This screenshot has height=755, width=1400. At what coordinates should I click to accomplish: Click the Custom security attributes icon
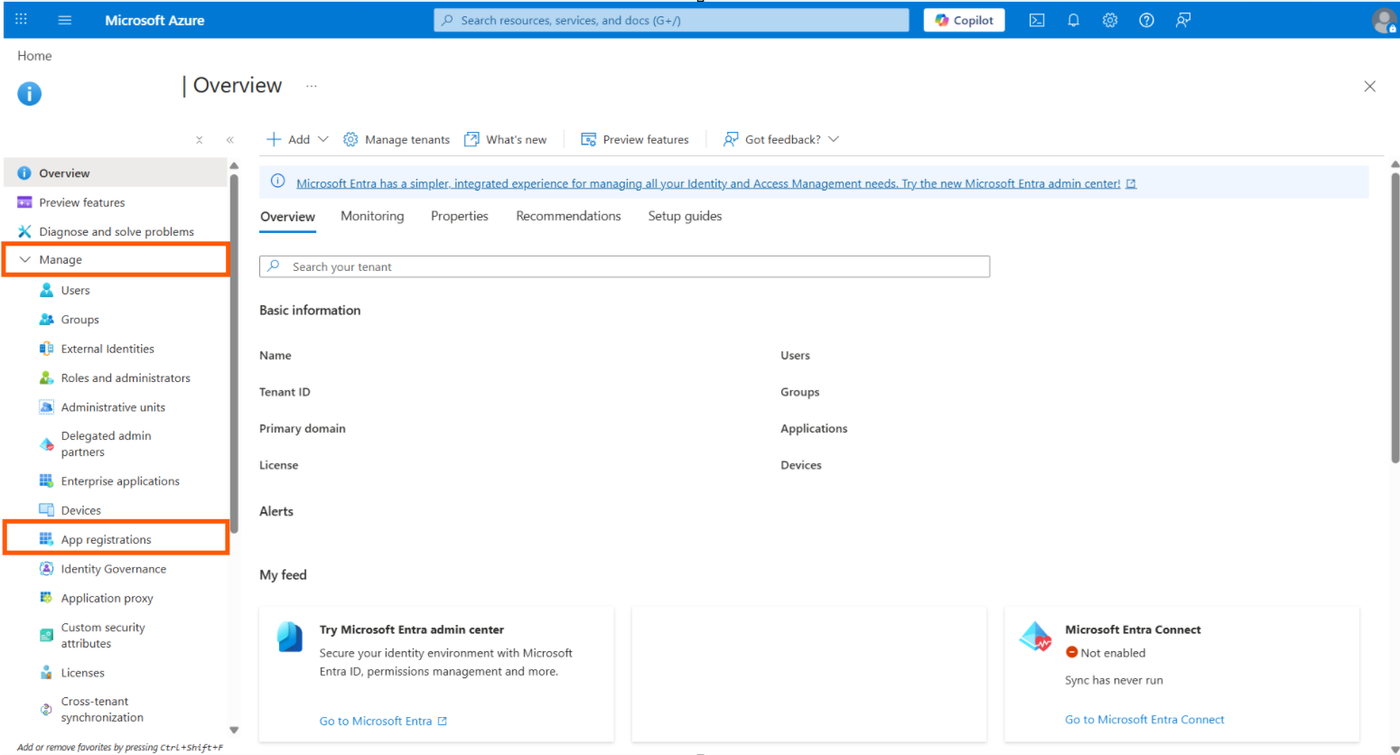tap(46, 635)
